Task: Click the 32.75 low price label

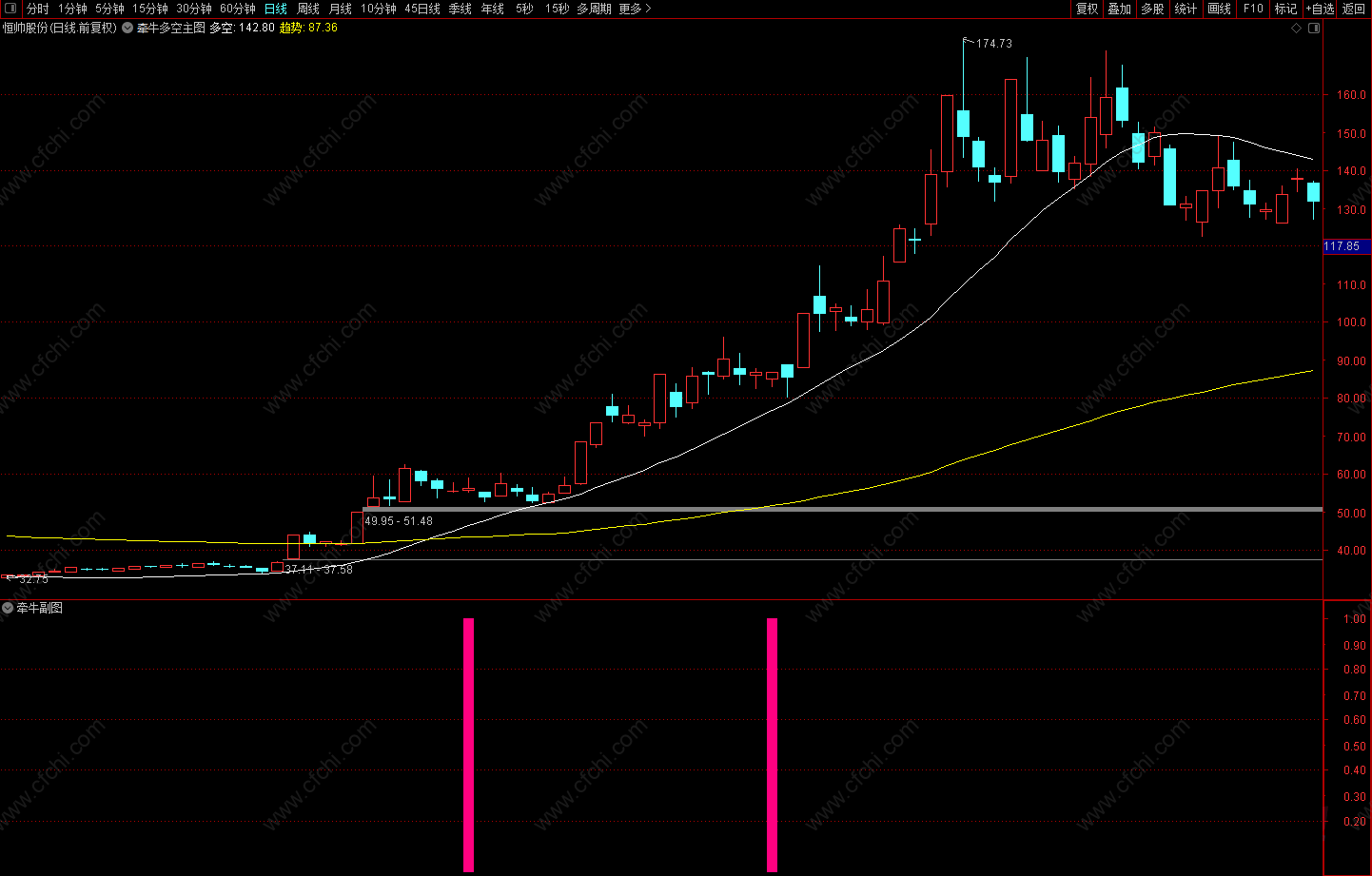Action: tap(33, 579)
